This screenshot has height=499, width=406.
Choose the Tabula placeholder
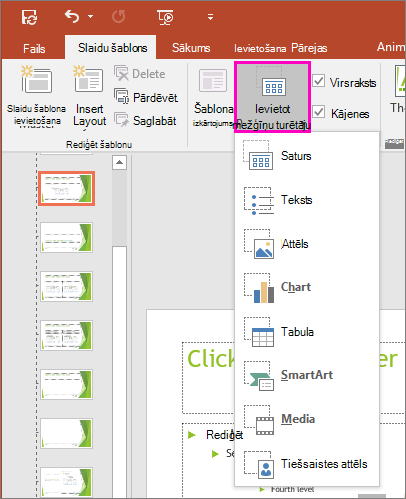pyautogui.click(x=307, y=332)
